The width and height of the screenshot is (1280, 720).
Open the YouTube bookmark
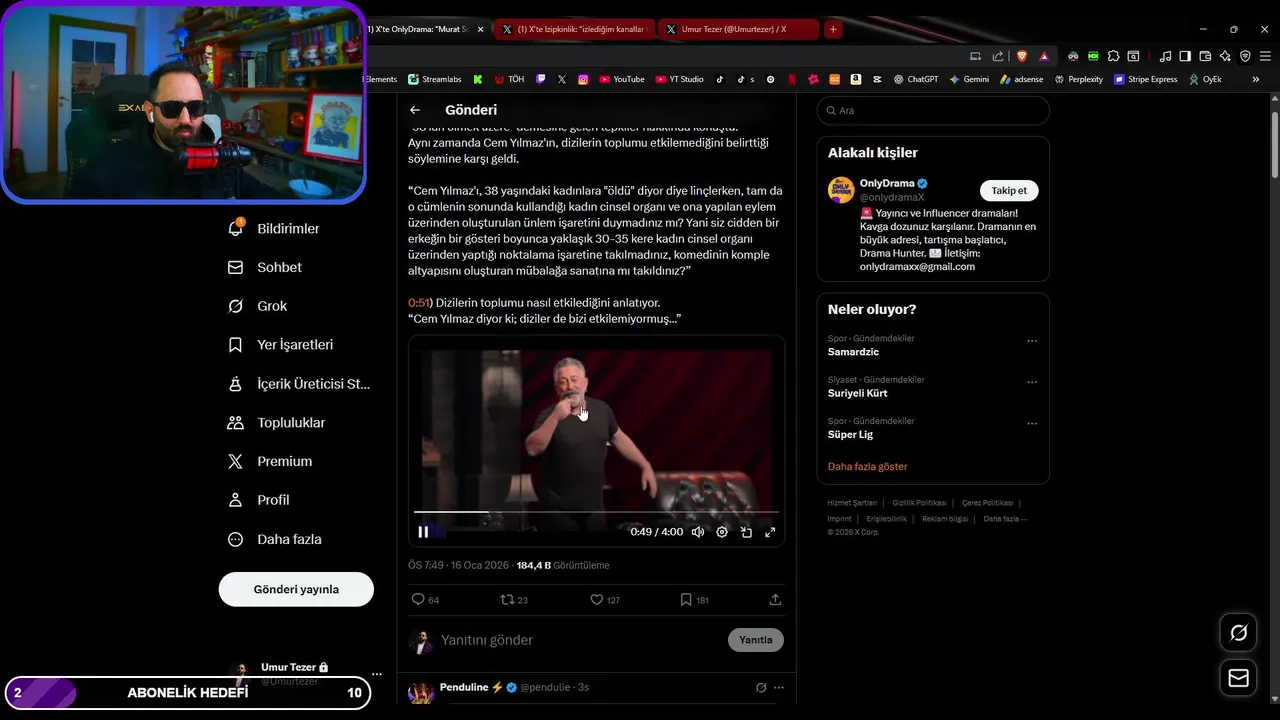pyautogui.click(x=621, y=79)
